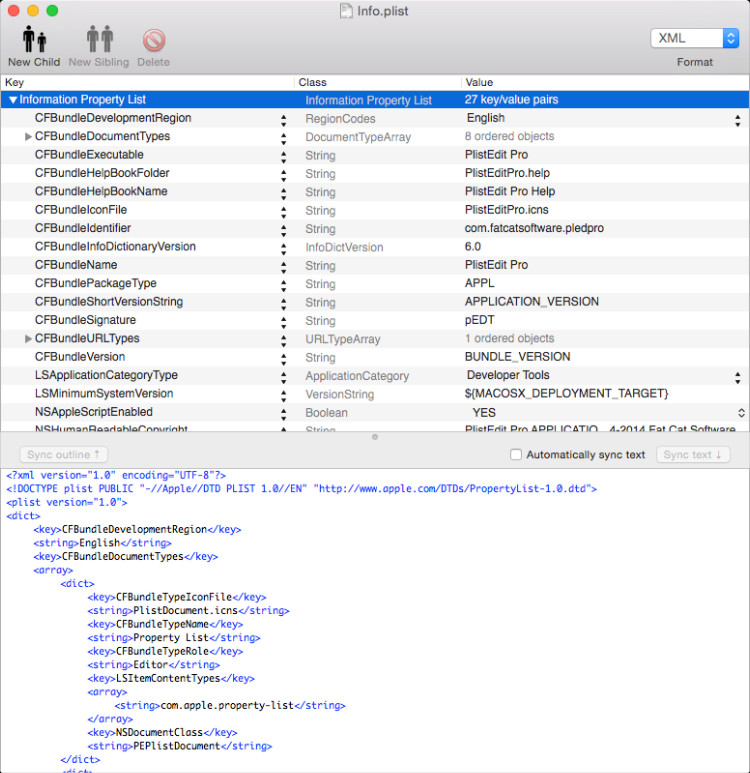Image resolution: width=750 pixels, height=773 pixels.
Task: Enable Automatically sync text checkbox
Action: [x=516, y=455]
